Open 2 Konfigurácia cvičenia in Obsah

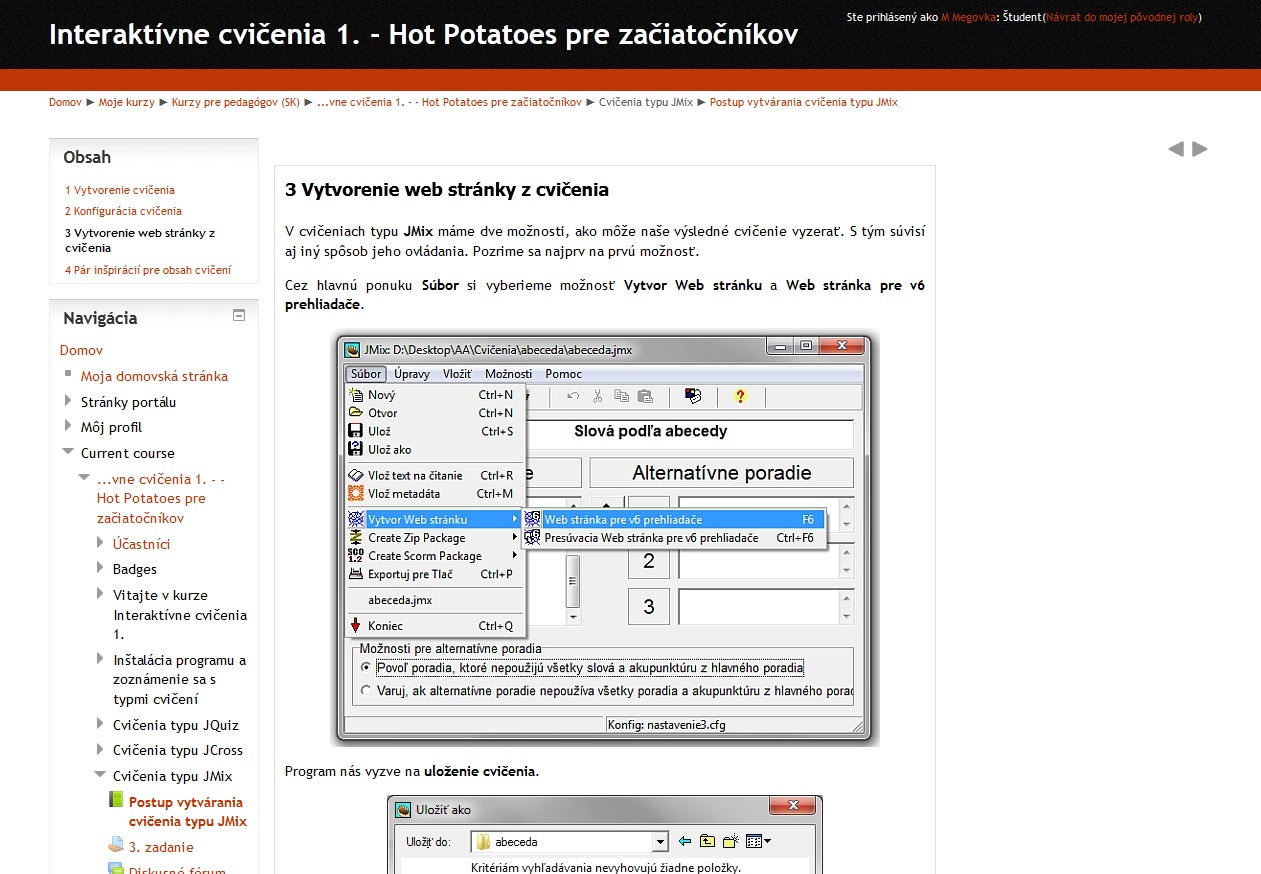click(x=124, y=211)
